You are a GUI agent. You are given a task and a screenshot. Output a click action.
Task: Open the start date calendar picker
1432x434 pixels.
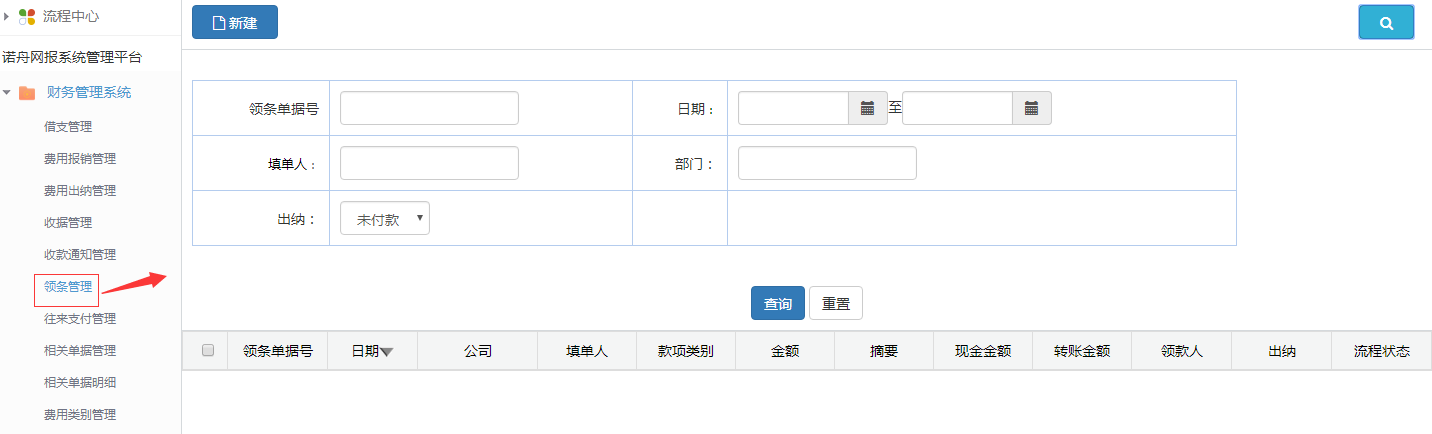coord(867,108)
